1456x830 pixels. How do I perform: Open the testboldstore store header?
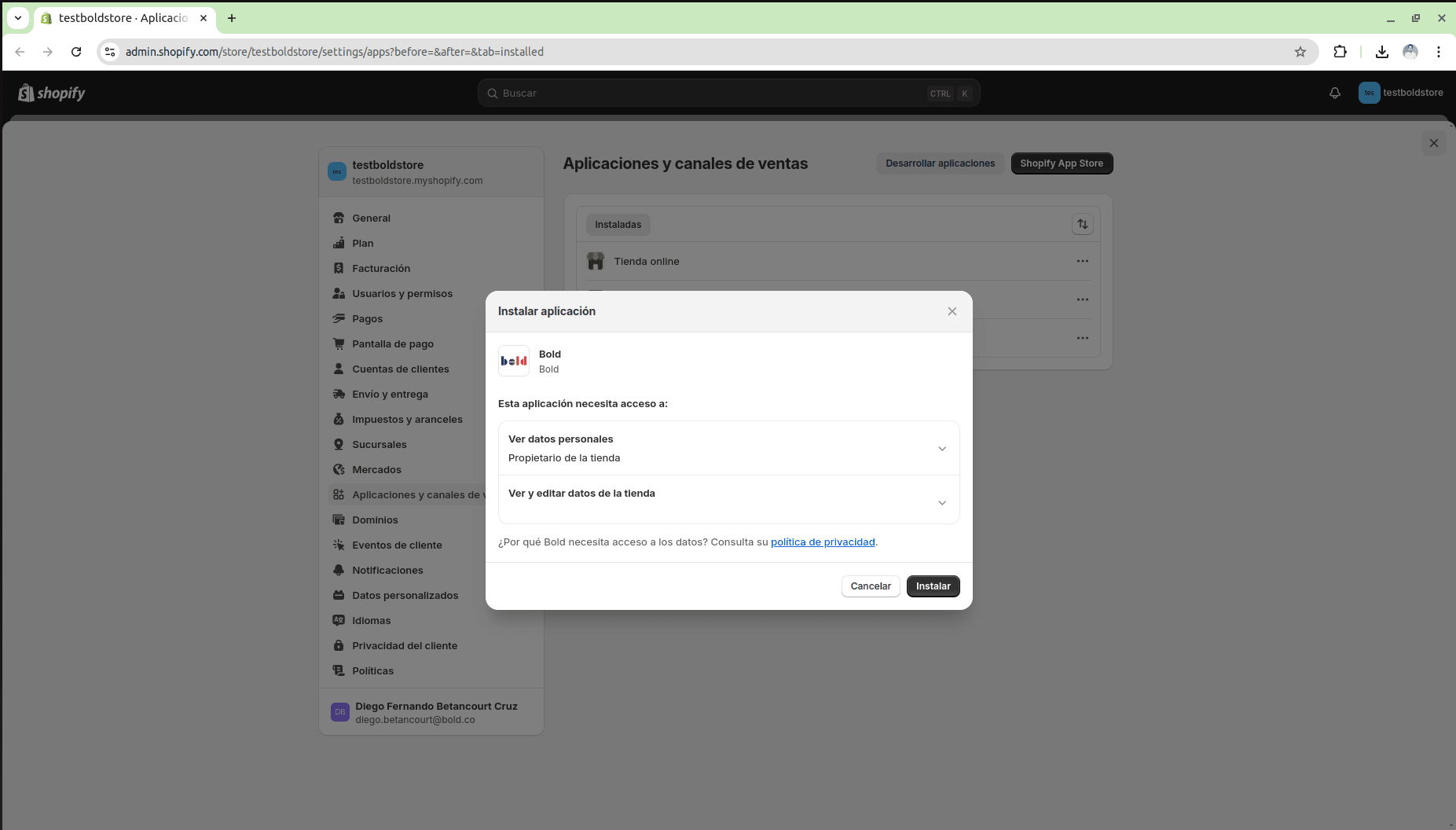pos(431,172)
